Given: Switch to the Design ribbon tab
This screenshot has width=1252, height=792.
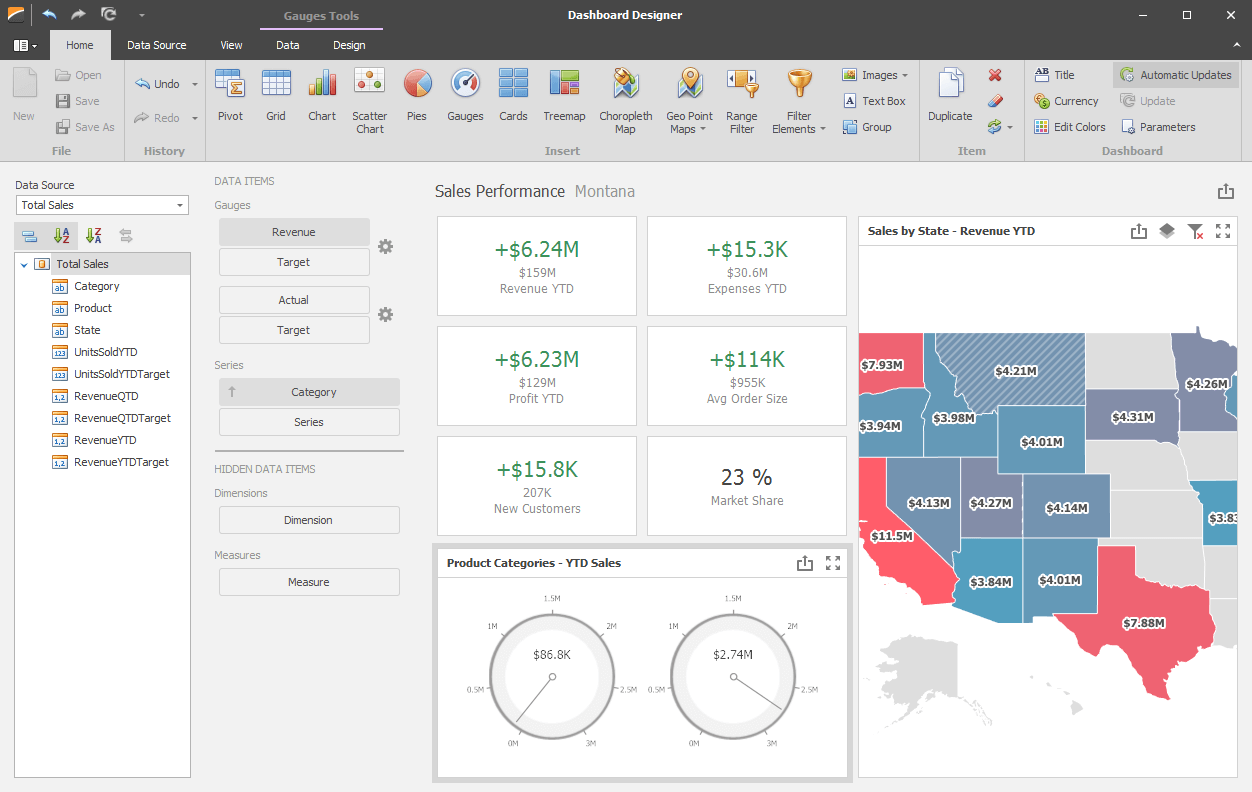Looking at the screenshot, I should pyautogui.click(x=349, y=45).
